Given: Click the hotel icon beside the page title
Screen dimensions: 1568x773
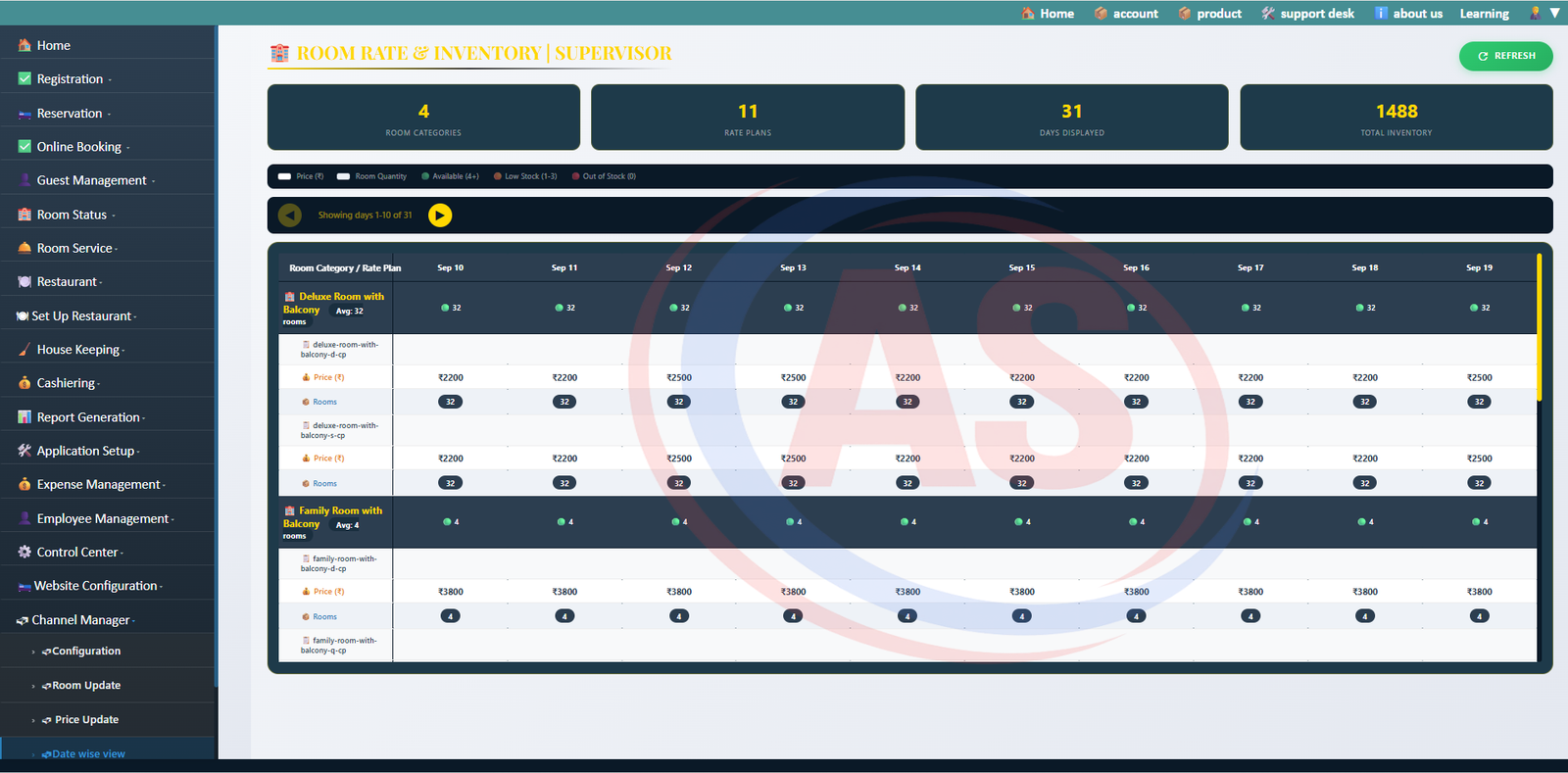Looking at the screenshot, I should [279, 53].
